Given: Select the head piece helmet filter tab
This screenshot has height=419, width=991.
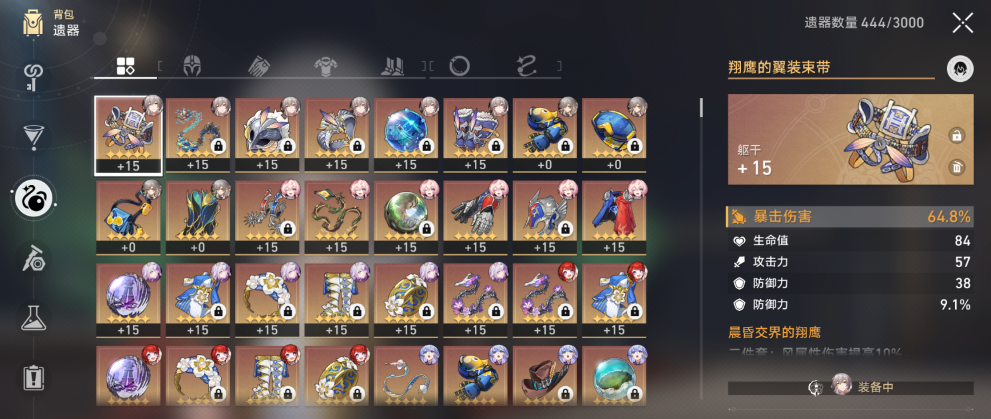Looking at the screenshot, I should (192, 65).
